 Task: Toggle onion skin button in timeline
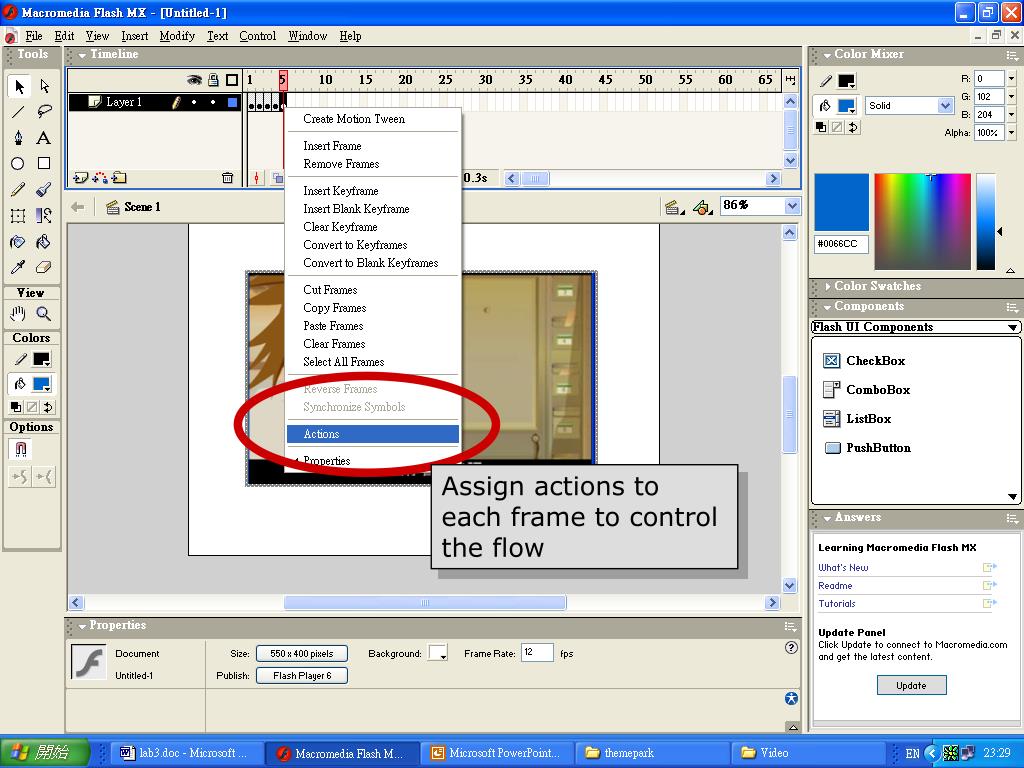(278, 178)
